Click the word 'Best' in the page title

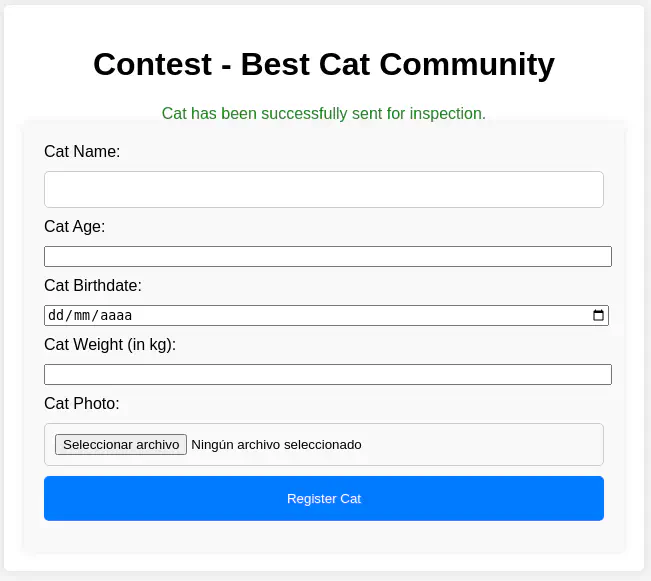click(x=276, y=64)
